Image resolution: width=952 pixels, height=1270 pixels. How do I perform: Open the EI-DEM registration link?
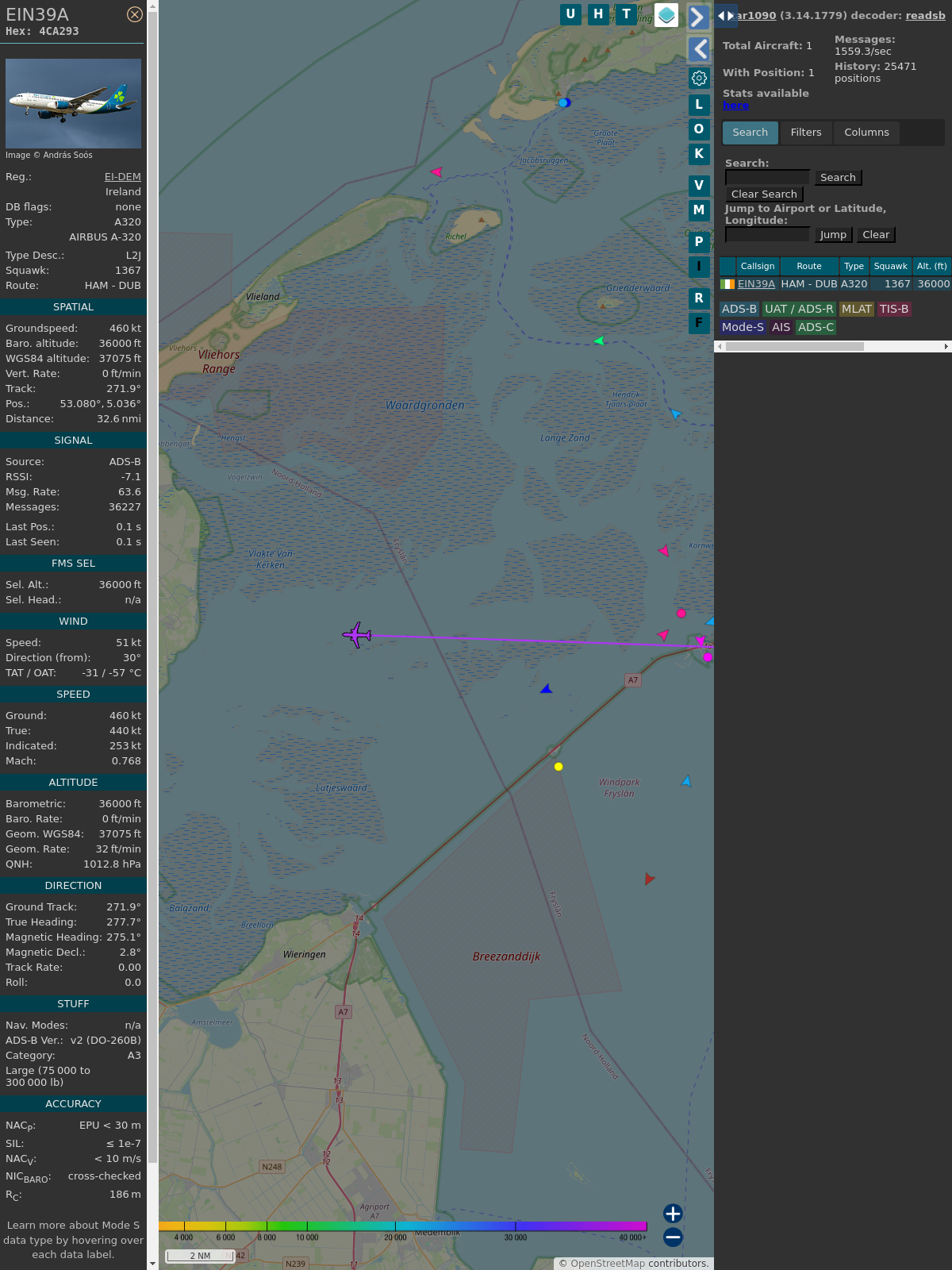click(122, 177)
